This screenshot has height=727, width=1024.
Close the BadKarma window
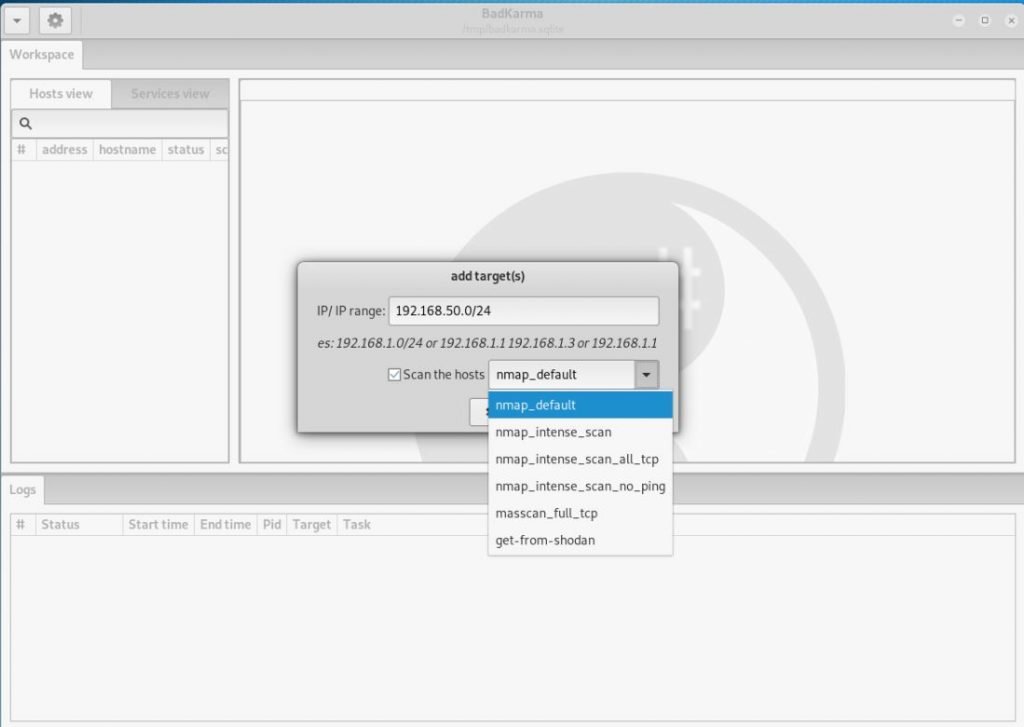click(1011, 20)
